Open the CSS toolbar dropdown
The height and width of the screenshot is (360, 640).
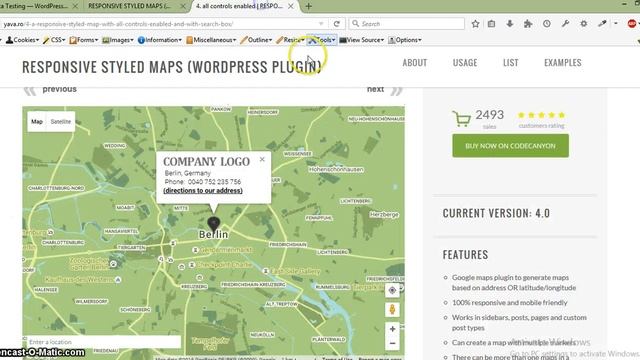pyautogui.click(x=55, y=40)
